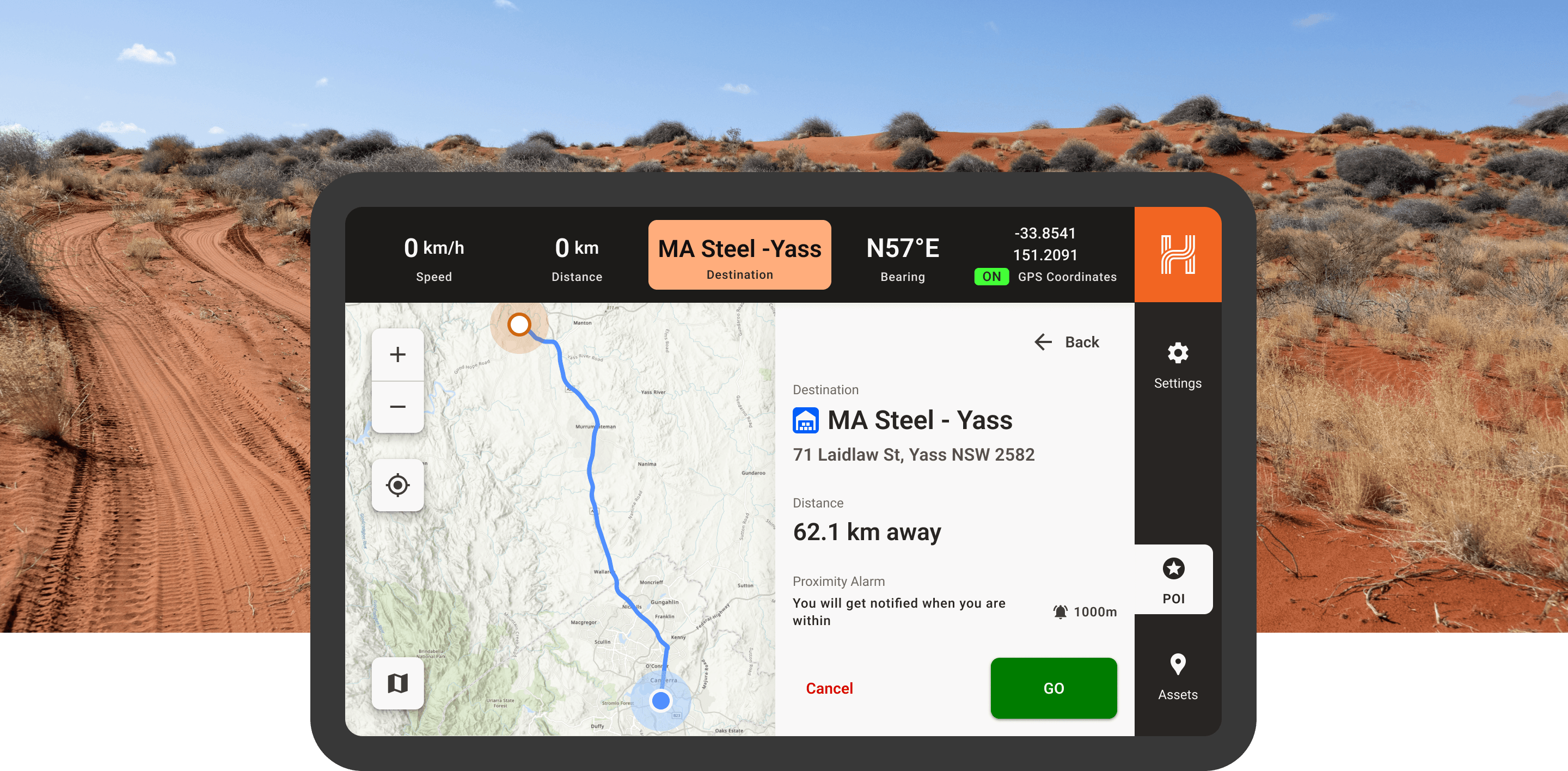
Task: Open map layers button
Action: click(x=397, y=683)
